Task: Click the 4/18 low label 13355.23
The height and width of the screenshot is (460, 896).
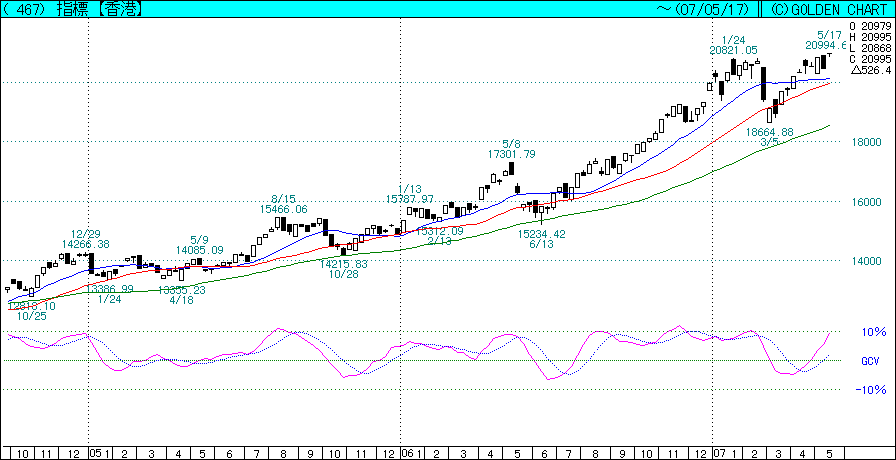Action: pos(181,290)
